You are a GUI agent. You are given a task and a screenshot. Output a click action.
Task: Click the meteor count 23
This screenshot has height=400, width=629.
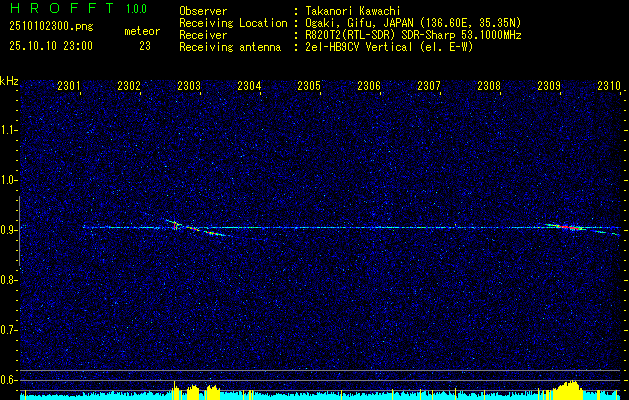point(145,46)
